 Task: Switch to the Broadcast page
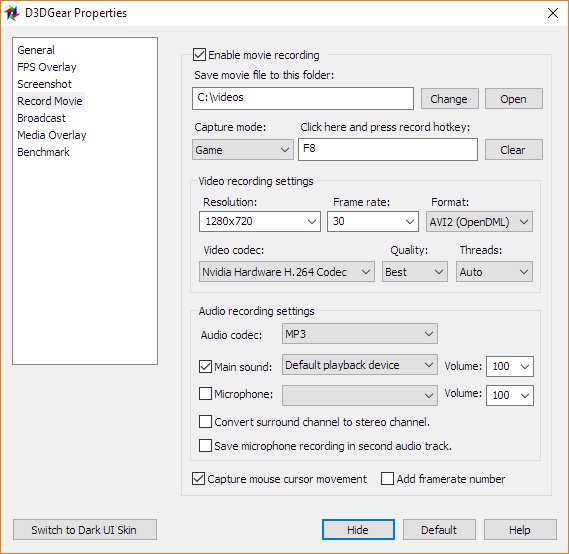click(x=41, y=118)
